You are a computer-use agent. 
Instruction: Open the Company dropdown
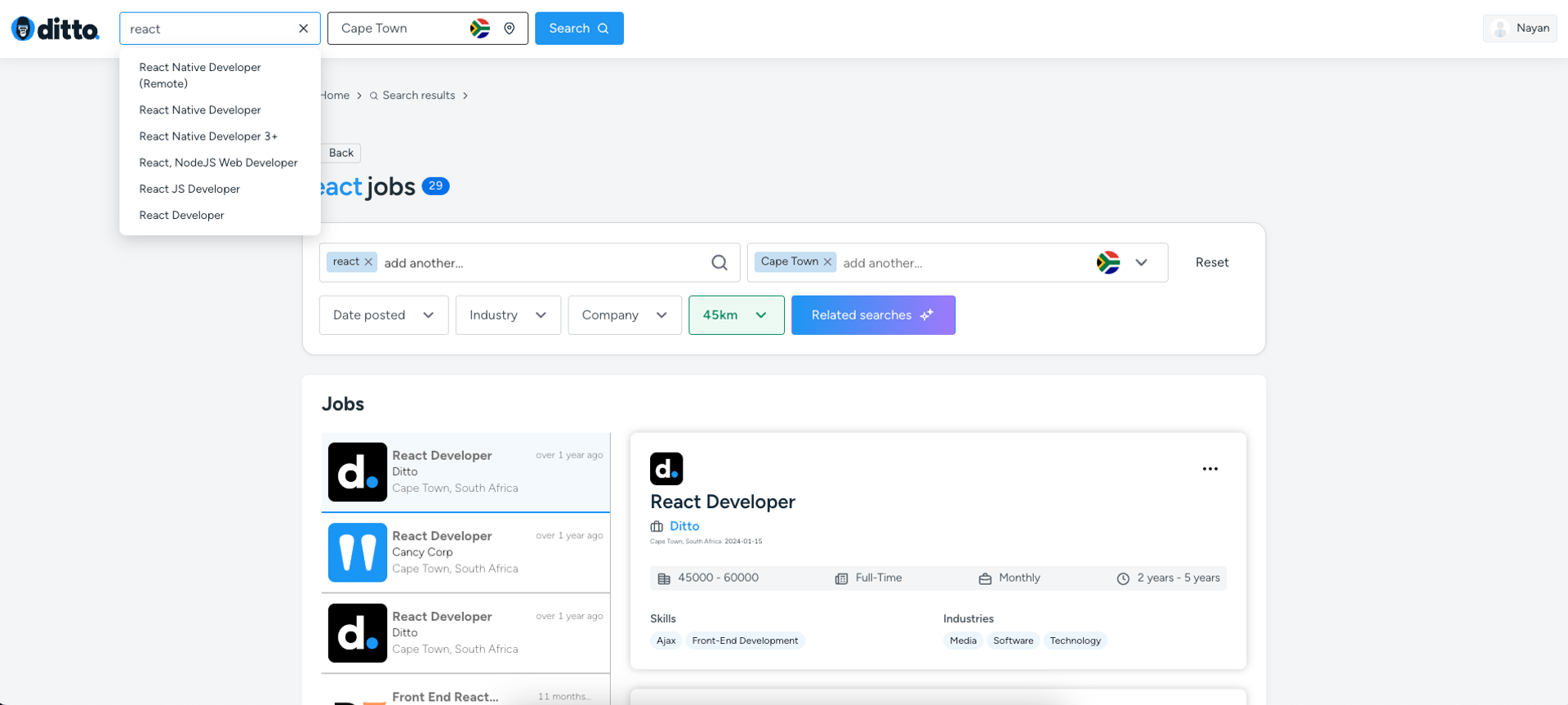click(x=625, y=315)
